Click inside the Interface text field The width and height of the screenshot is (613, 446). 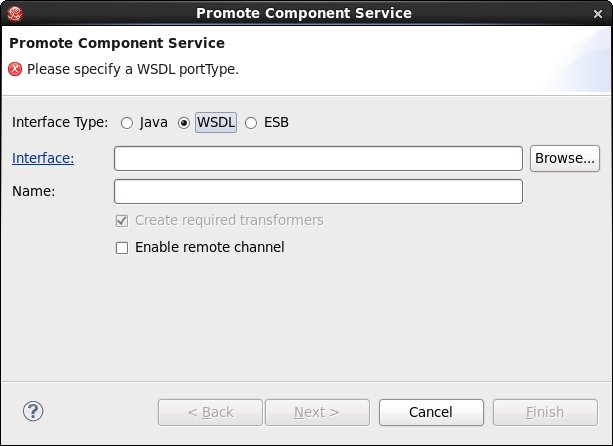(x=318, y=159)
